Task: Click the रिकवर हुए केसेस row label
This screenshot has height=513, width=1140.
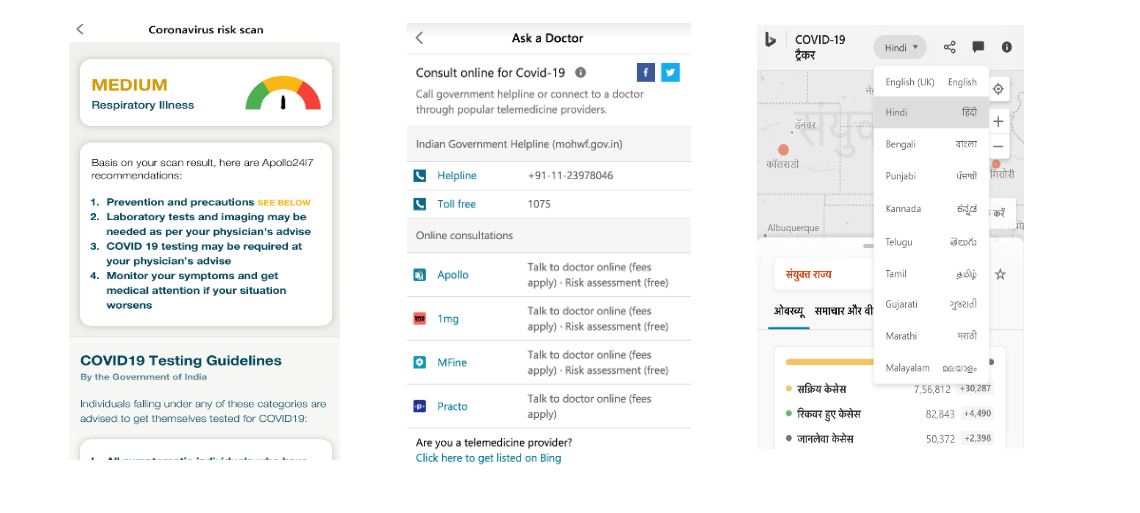Action: pyautogui.click(x=829, y=413)
